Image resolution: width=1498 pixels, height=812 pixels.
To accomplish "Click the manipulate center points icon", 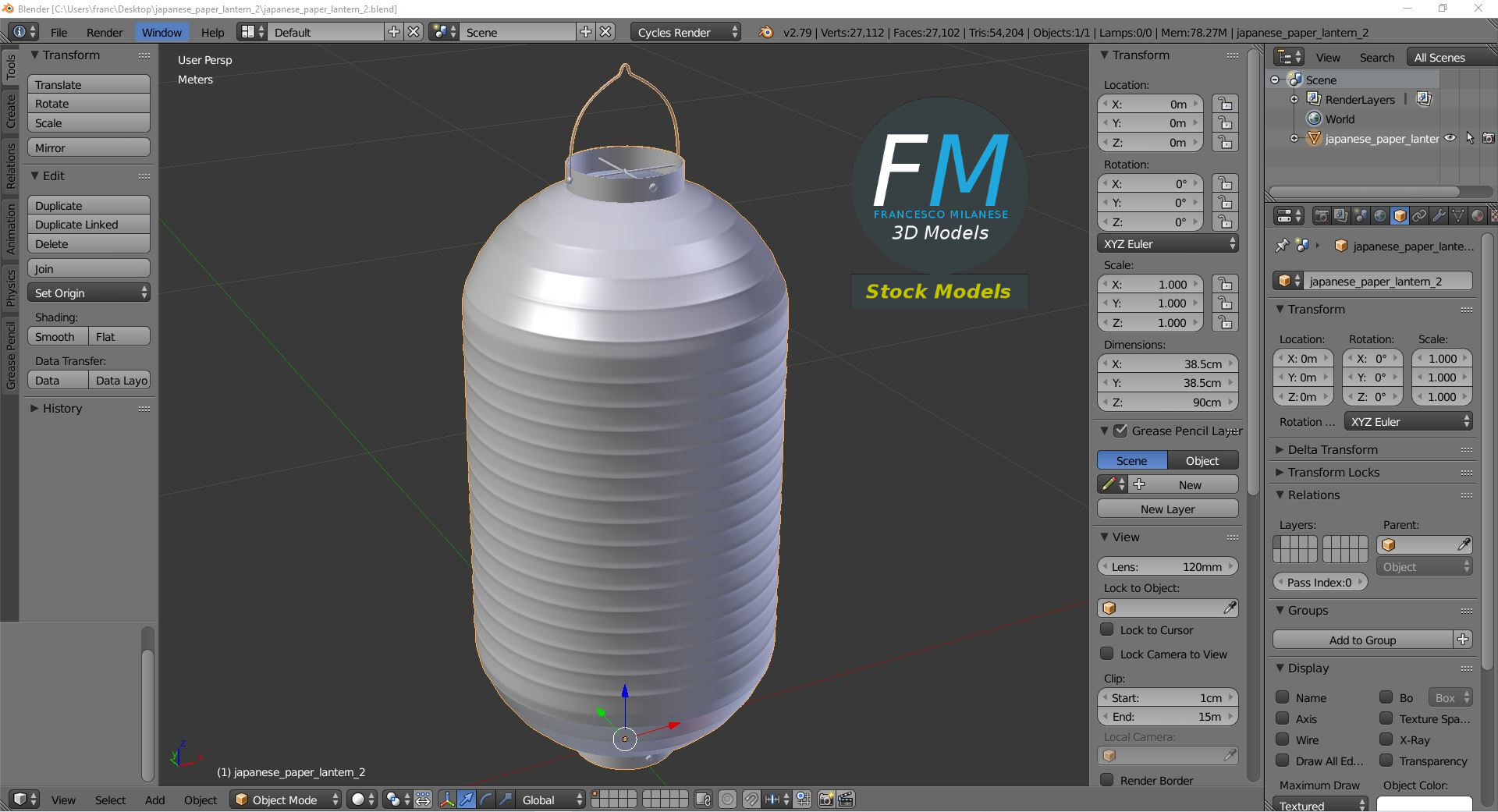I will click(x=423, y=800).
